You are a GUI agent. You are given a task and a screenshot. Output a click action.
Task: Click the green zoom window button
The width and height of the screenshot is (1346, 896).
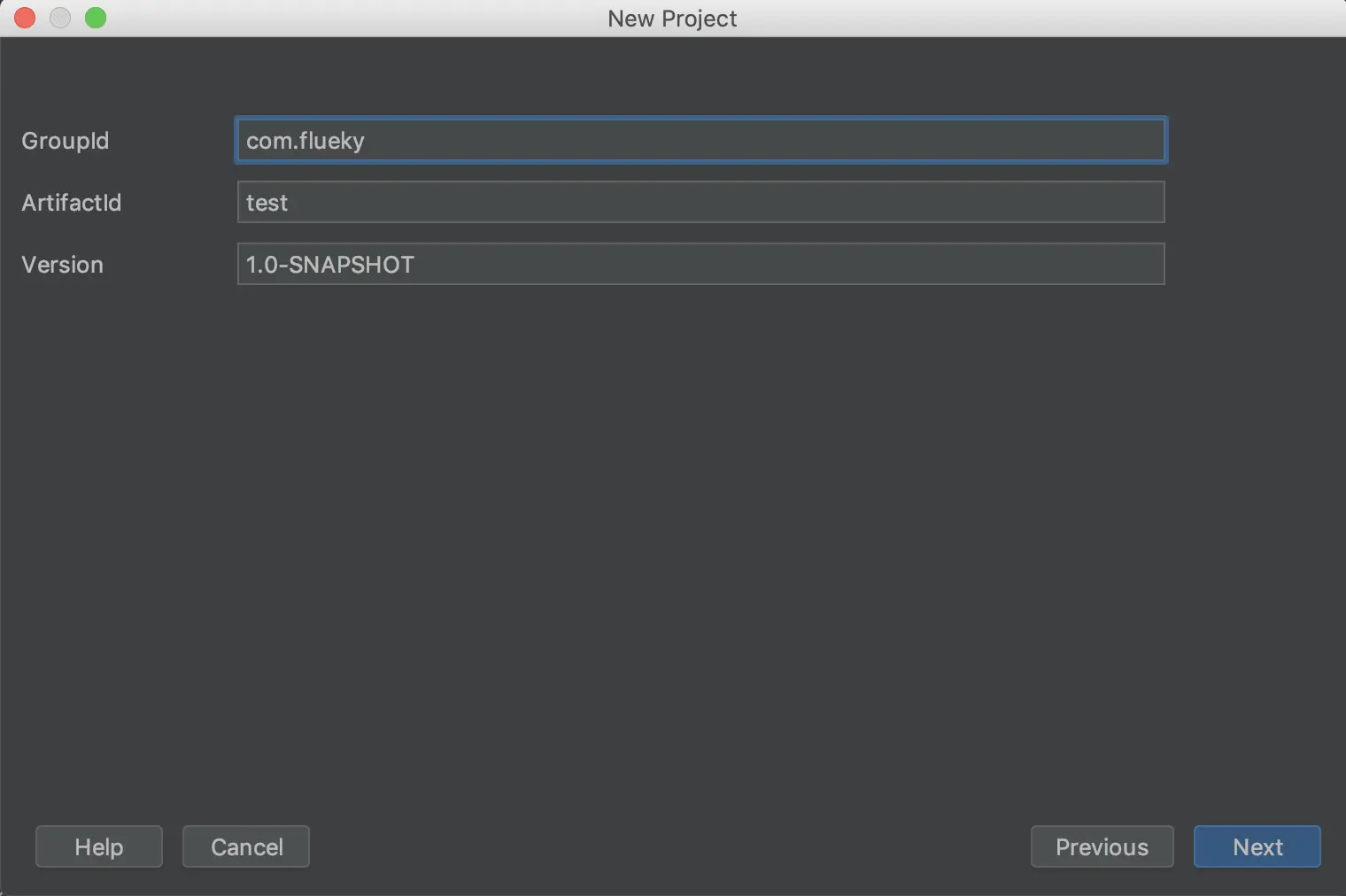[x=96, y=18]
